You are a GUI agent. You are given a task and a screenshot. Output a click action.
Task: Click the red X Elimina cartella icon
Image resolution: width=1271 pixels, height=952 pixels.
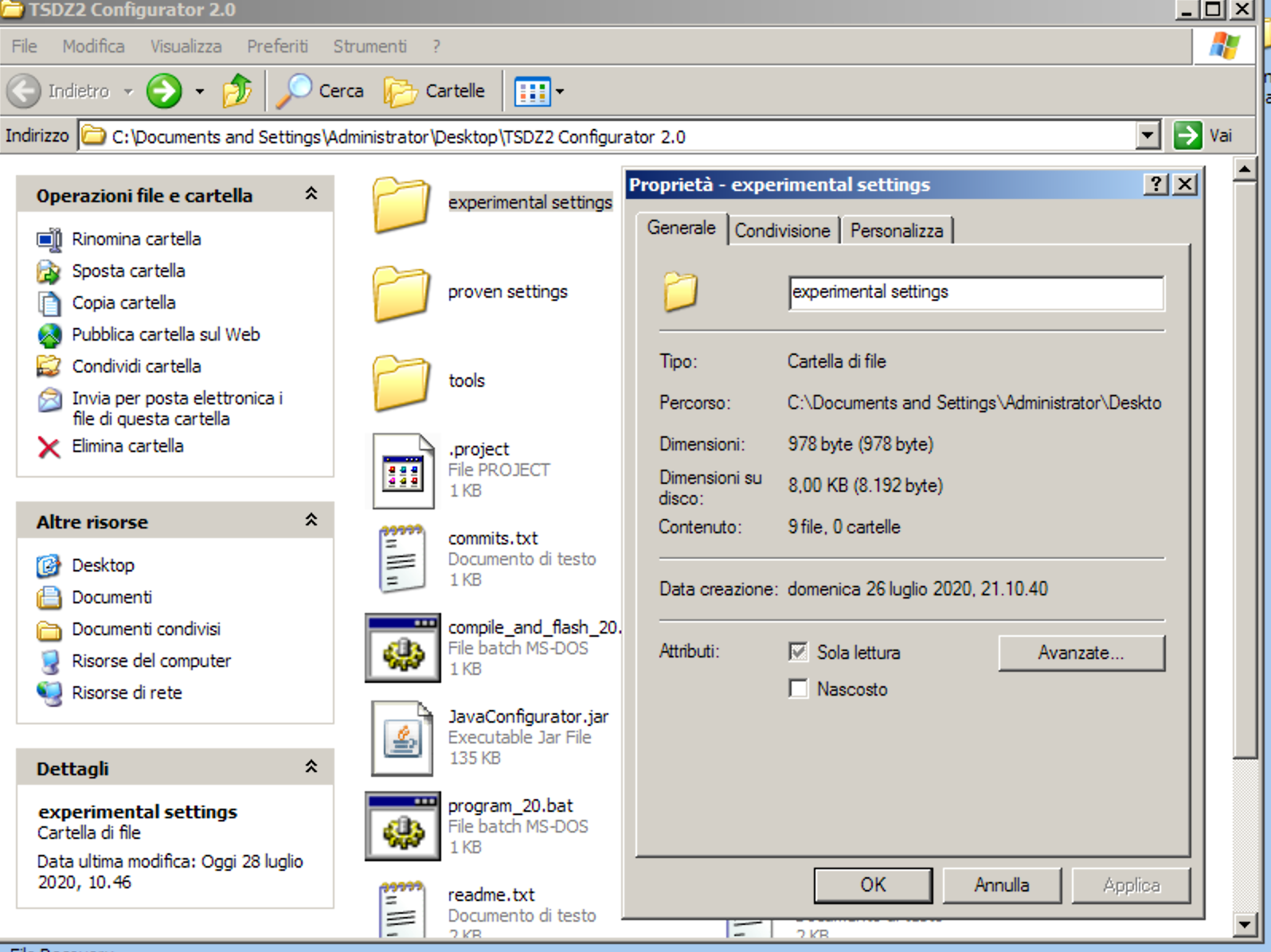pos(49,447)
